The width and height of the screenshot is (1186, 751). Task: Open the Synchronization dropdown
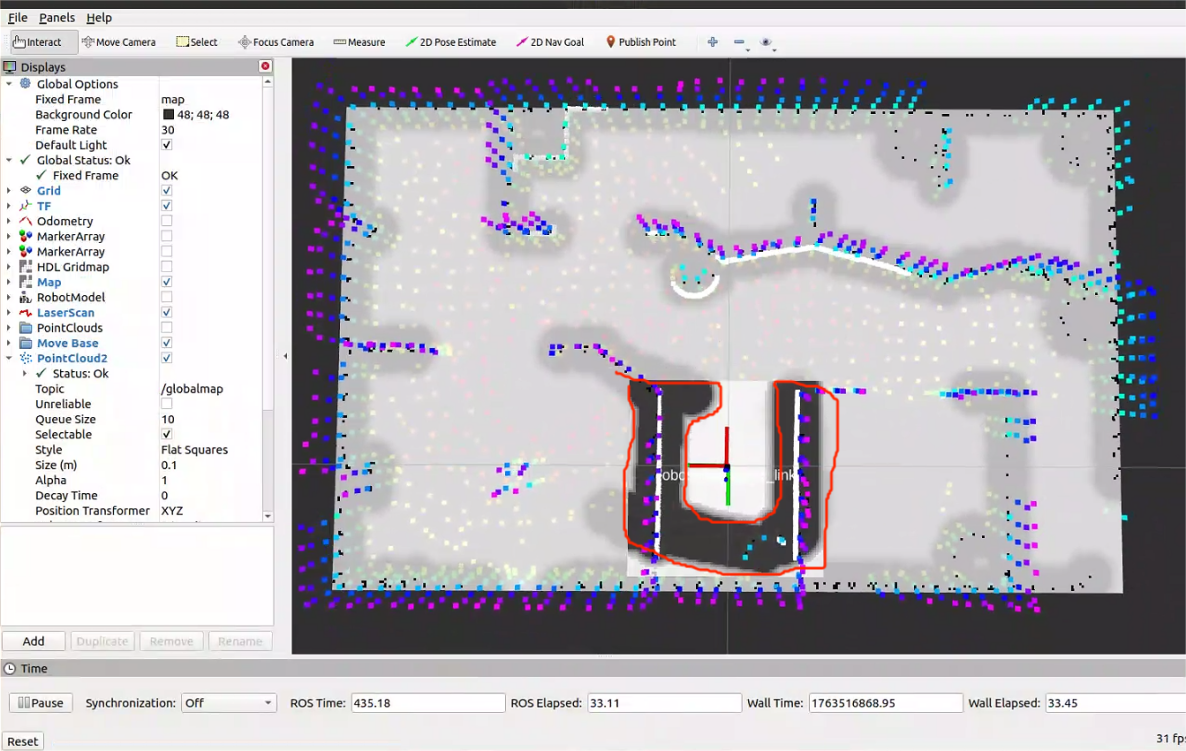tap(228, 703)
